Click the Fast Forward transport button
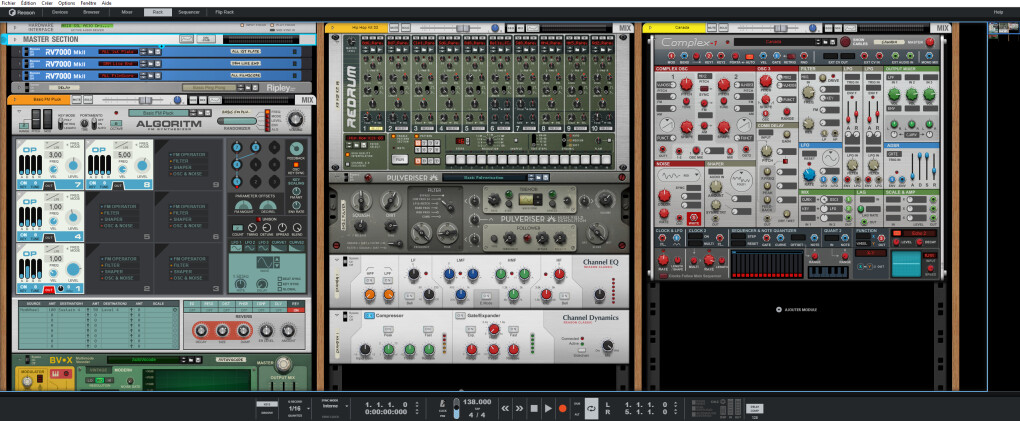This screenshot has height=421, width=1020. click(519, 408)
